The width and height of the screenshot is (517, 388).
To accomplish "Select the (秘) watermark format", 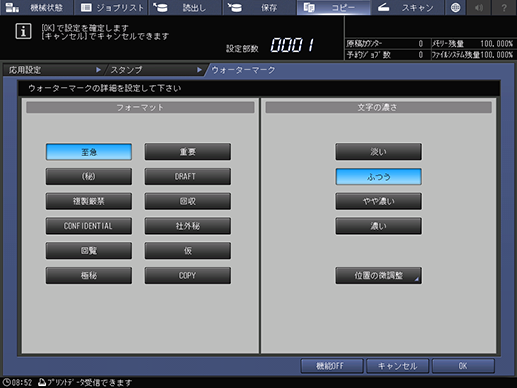I will (x=89, y=177).
